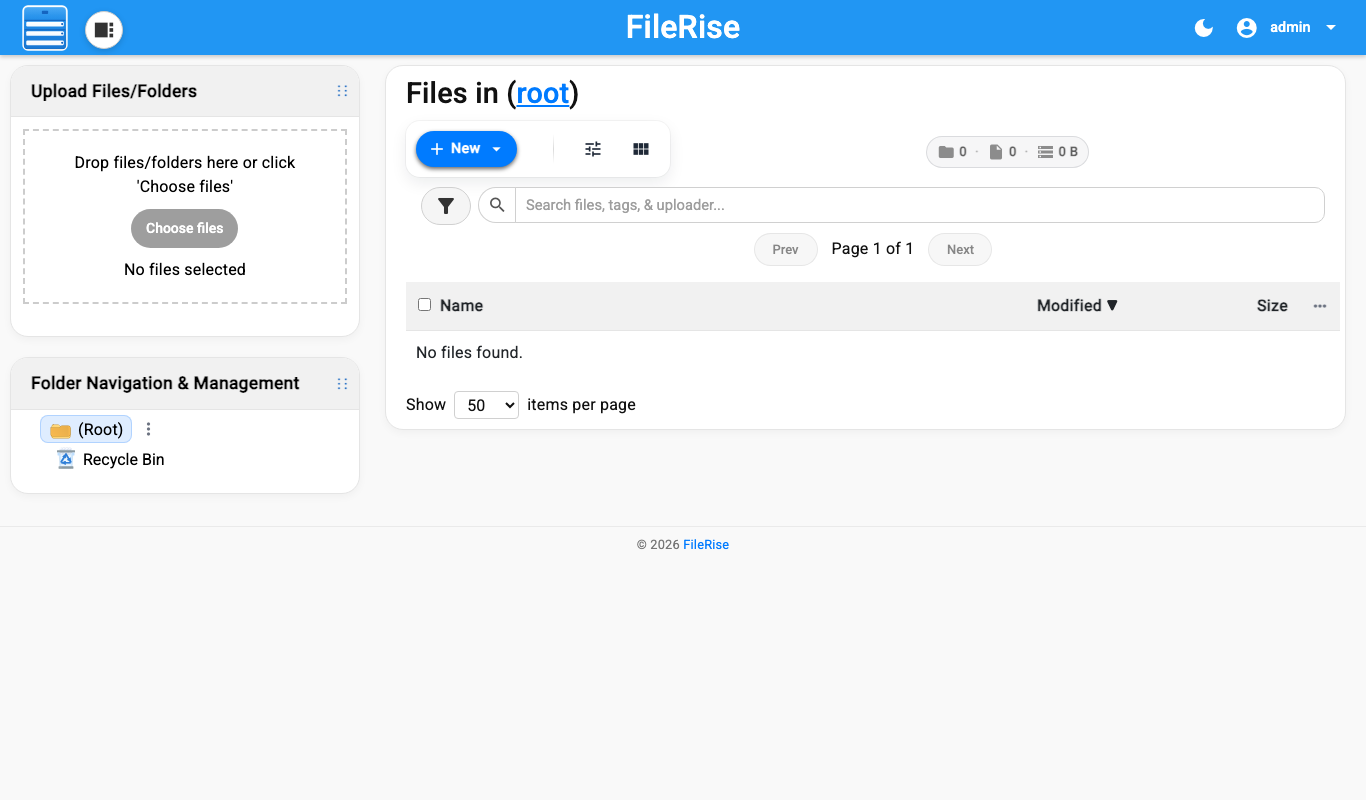Screen dimensions: 1366x800
Task: Click the Recycle Bin icon
Action: pyautogui.click(x=66, y=460)
